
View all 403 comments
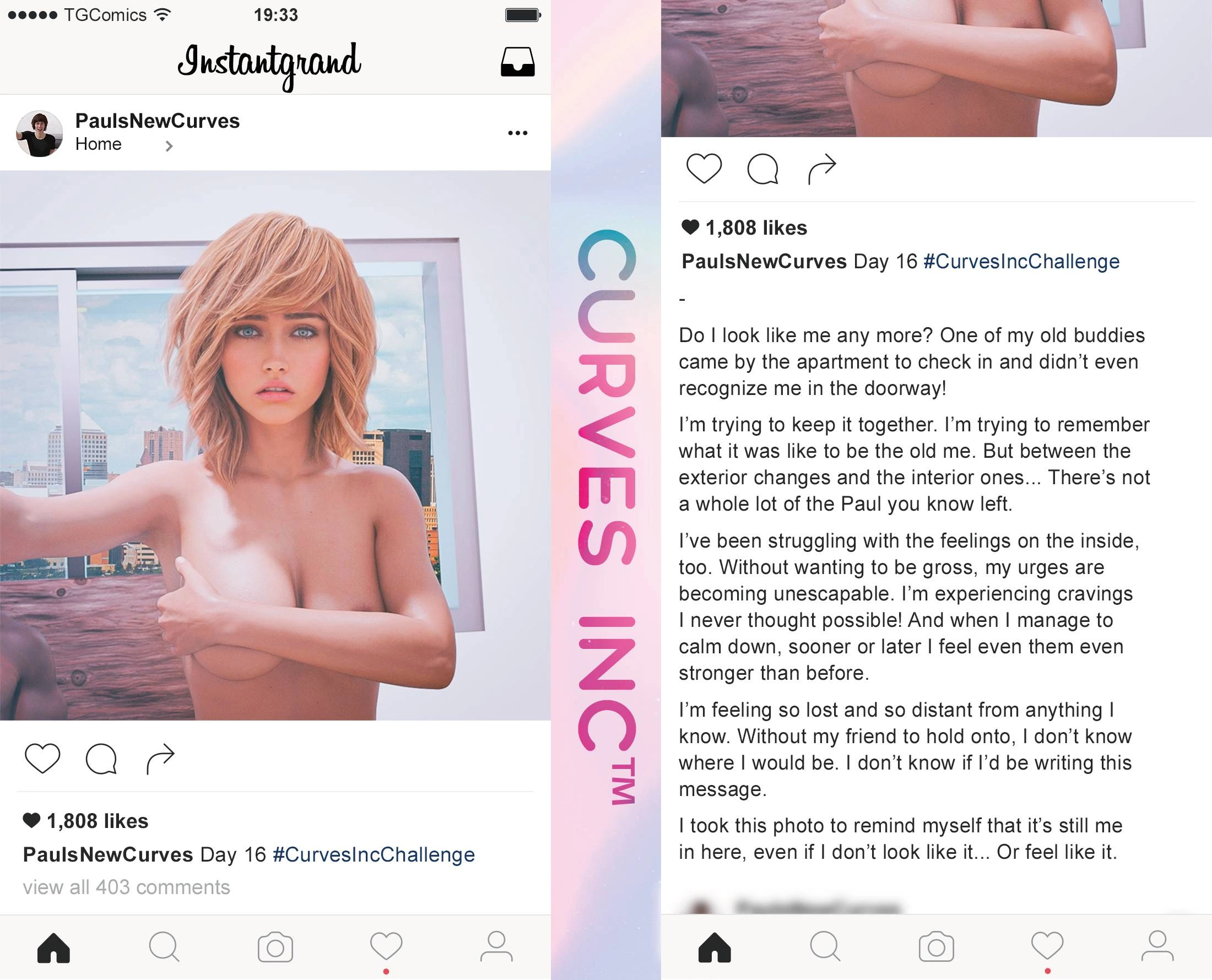pyautogui.click(x=127, y=887)
